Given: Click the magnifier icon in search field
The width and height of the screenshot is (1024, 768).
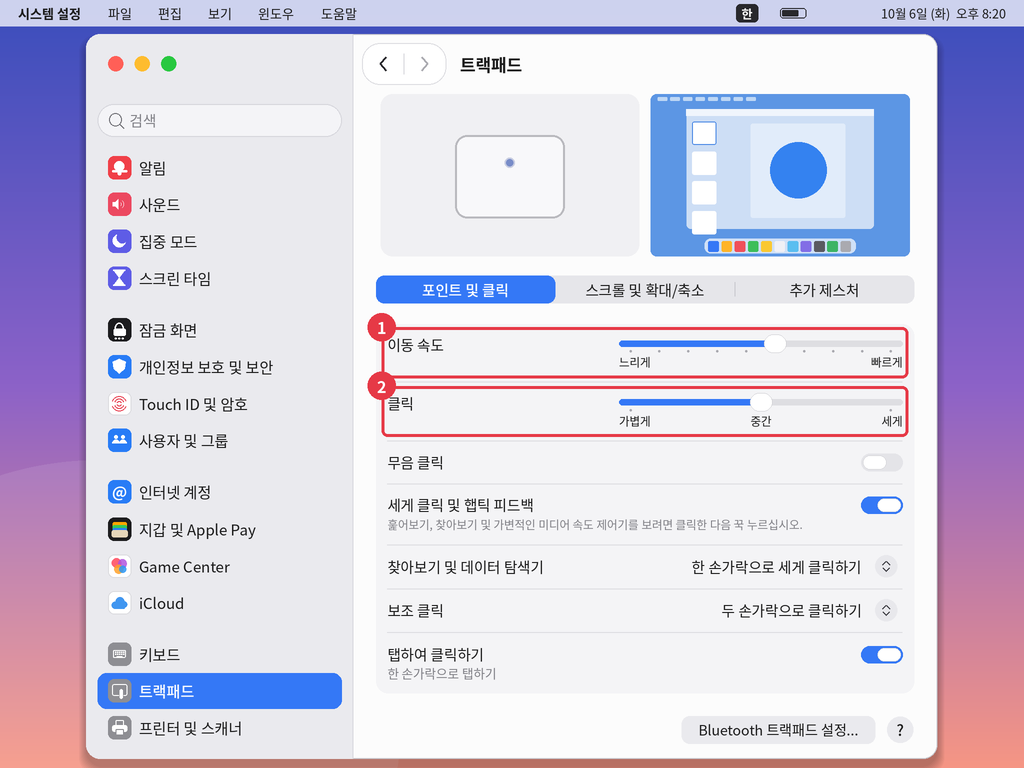Looking at the screenshot, I should click(x=116, y=121).
